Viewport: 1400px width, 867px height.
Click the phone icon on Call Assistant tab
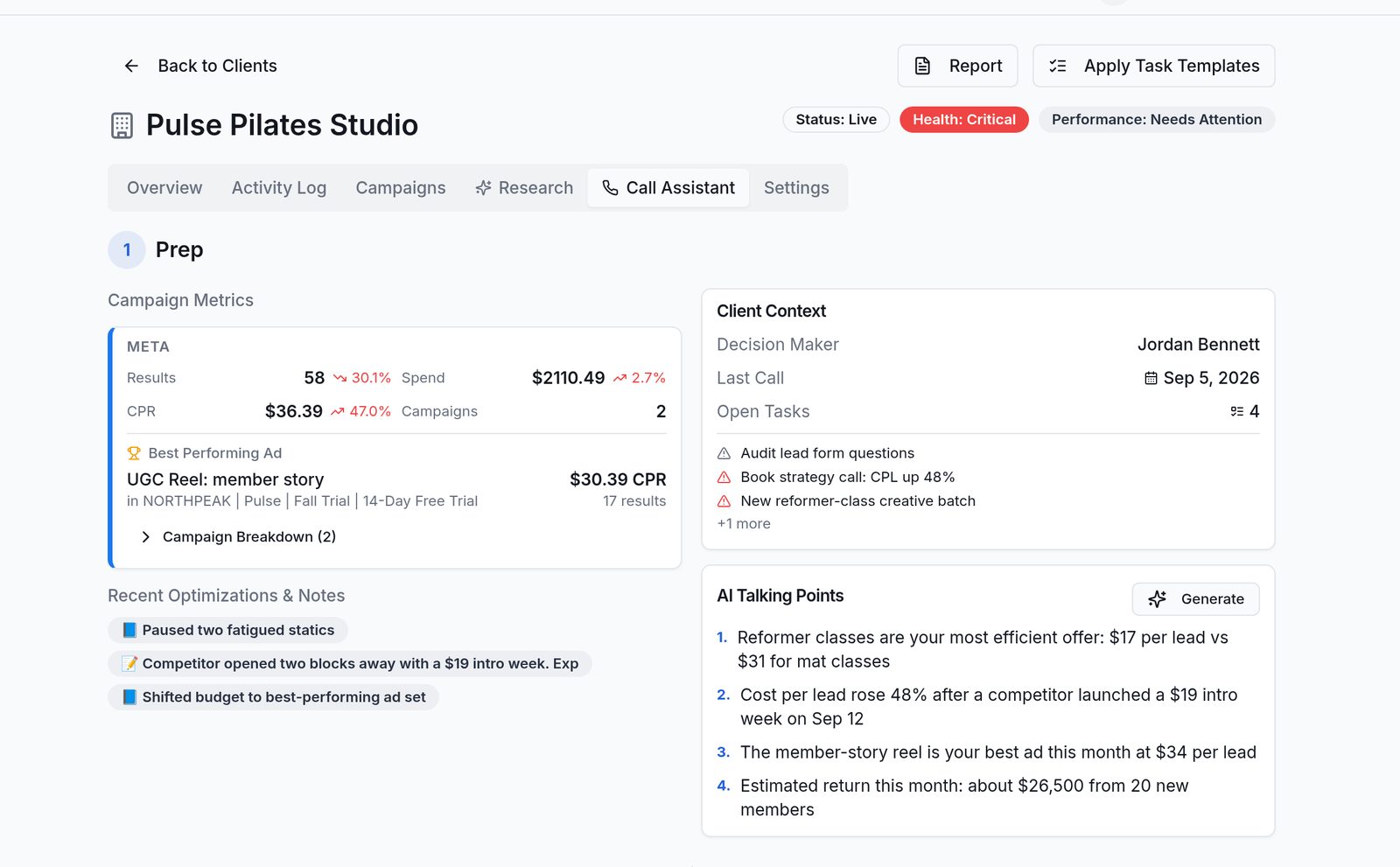610,188
